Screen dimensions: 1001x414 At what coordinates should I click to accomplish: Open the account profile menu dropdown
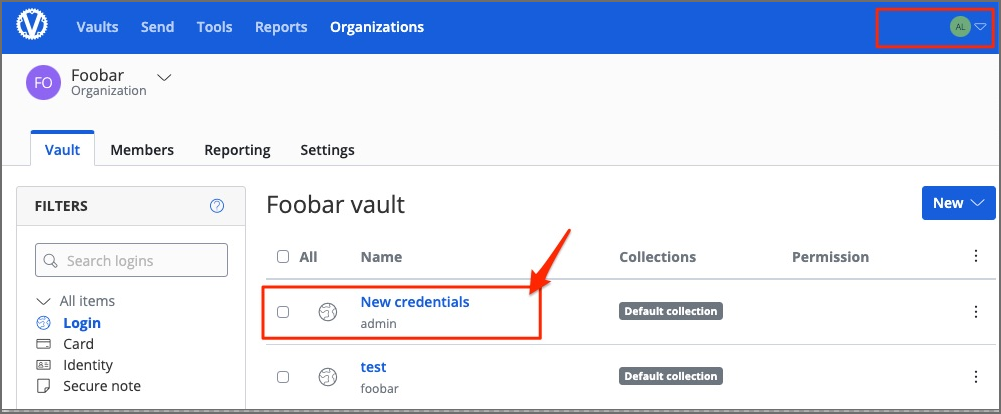point(968,27)
